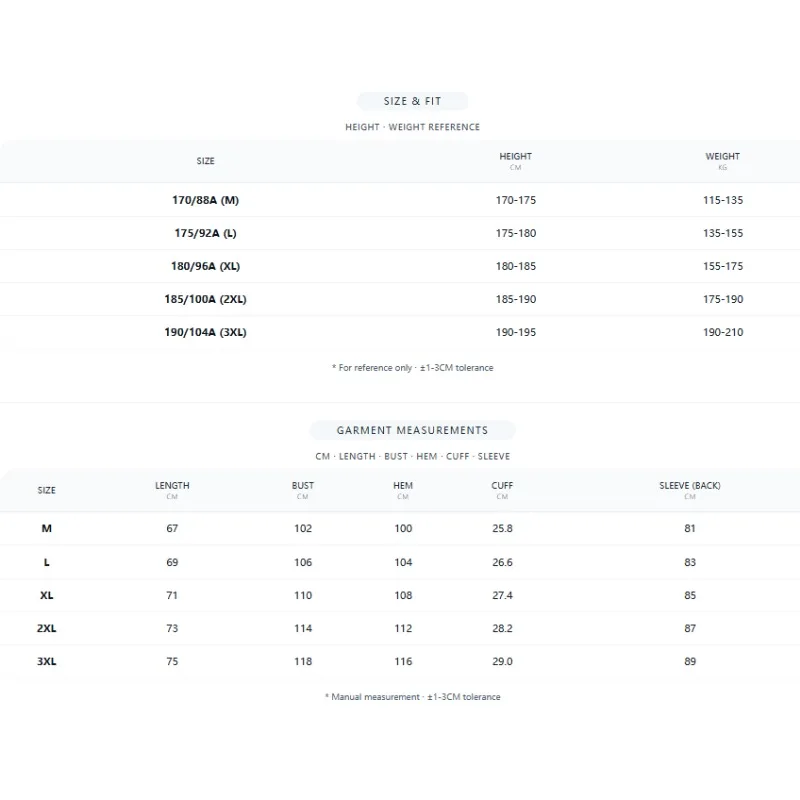The image size is (800, 800).
Task: Select size row "175/92A (L)"
Action: (x=205, y=233)
